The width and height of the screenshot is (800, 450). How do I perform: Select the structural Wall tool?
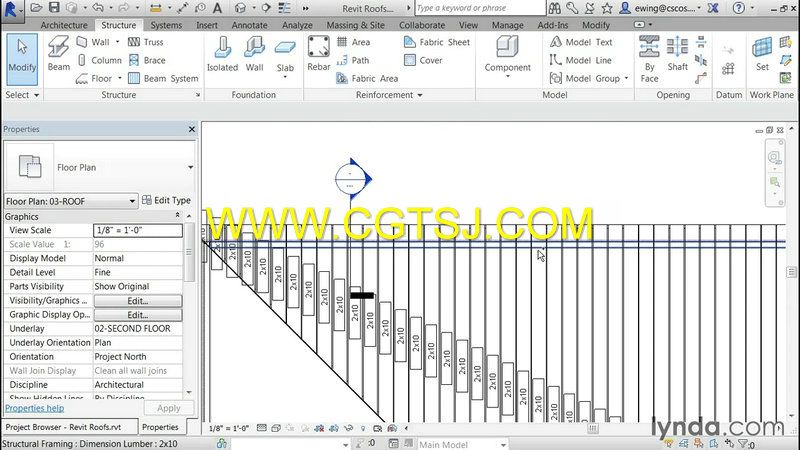click(x=93, y=42)
